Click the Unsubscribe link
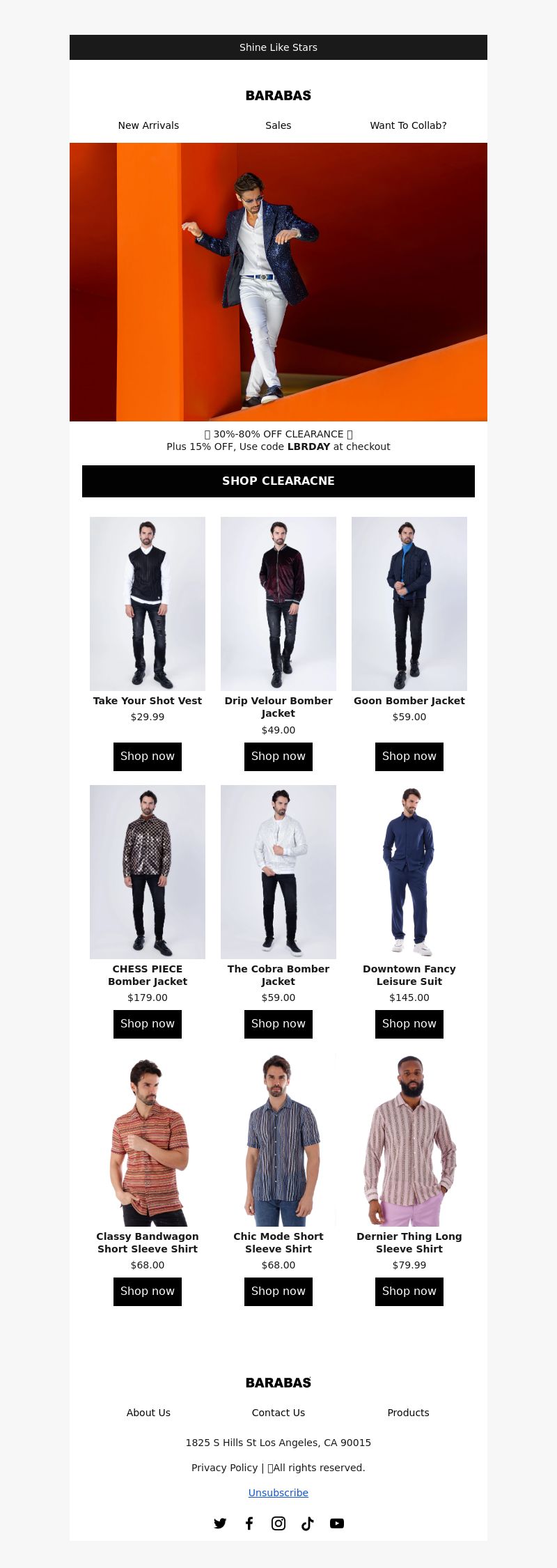The width and height of the screenshot is (557, 1568). click(278, 1493)
